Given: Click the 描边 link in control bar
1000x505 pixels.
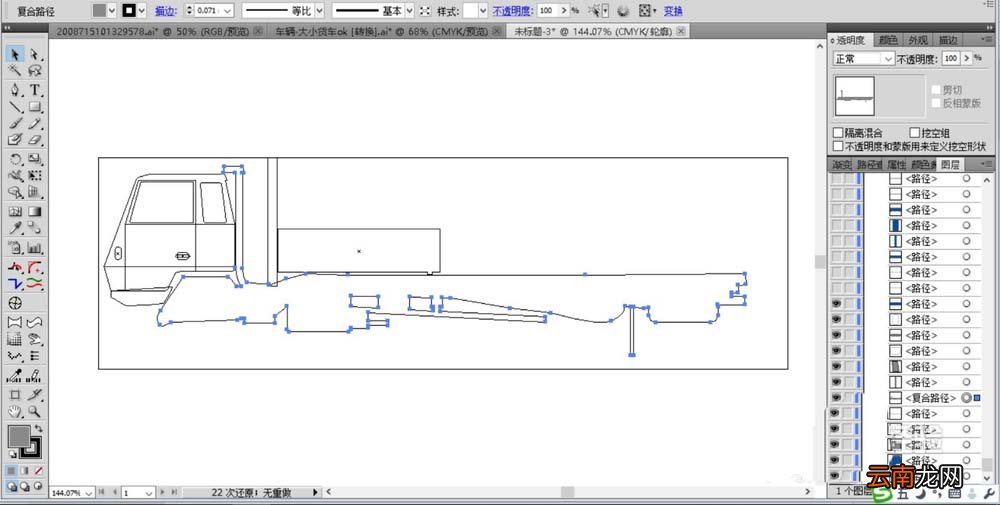Looking at the screenshot, I should (165, 11).
